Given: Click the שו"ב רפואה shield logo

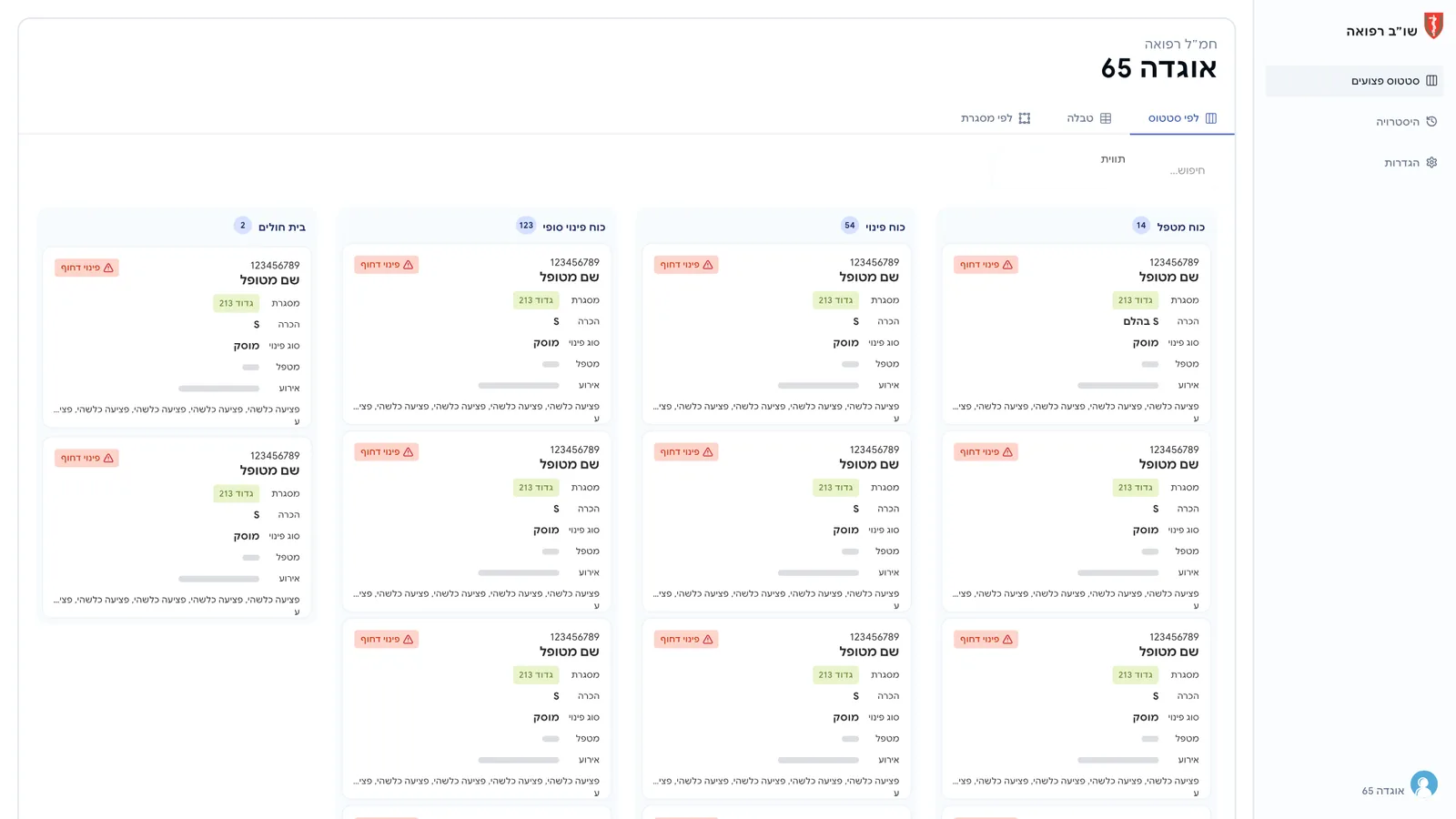Looking at the screenshot, I should (x=1433, y=25).
